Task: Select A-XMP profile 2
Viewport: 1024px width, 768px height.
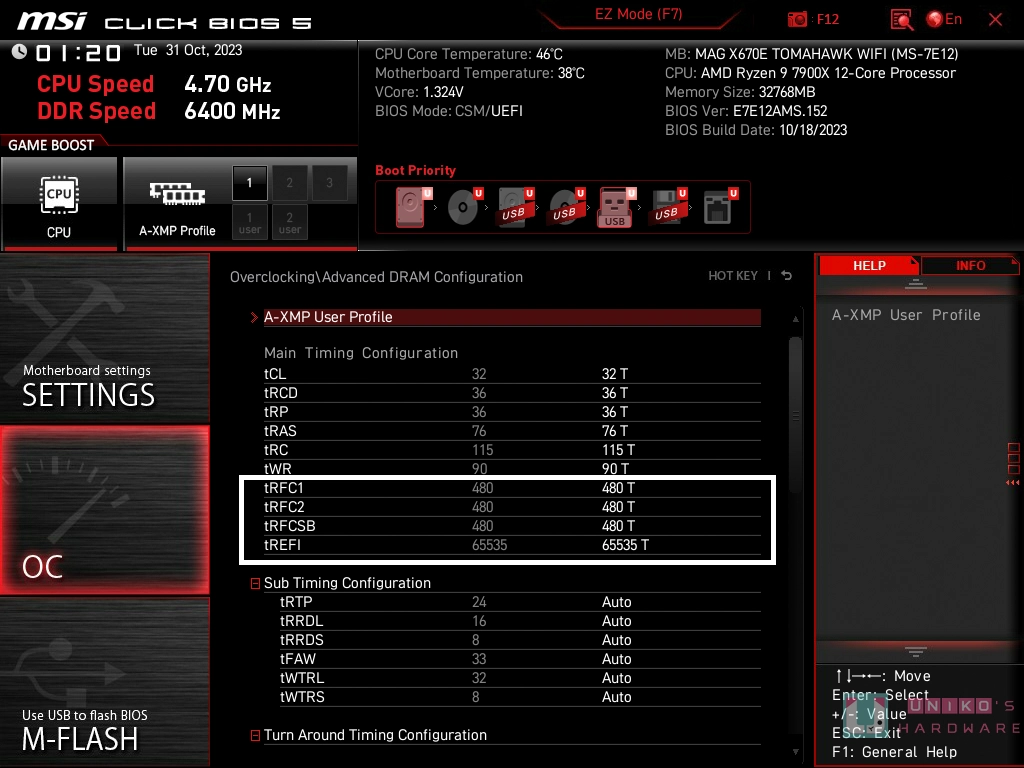Action: (x=289, y=183)
